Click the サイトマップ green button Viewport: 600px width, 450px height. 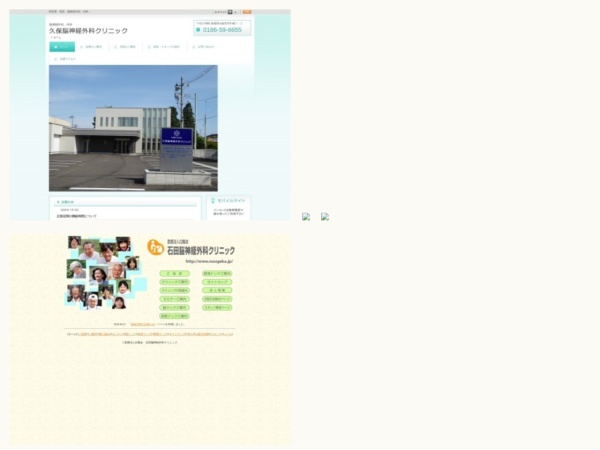217,282
